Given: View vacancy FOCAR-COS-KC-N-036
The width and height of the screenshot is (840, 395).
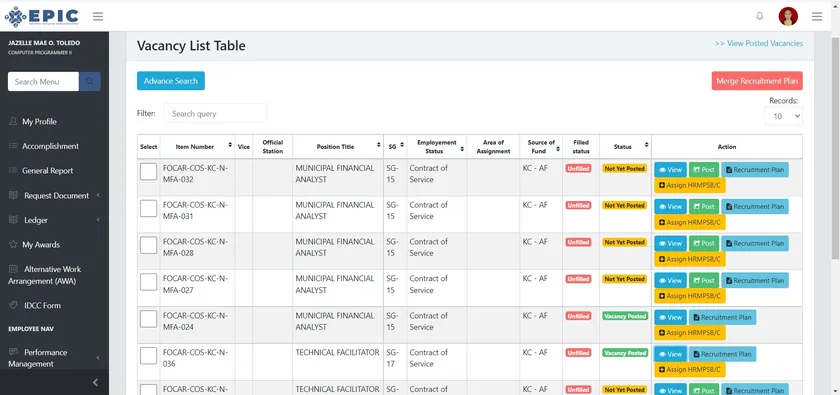Looking at the screenshot, I should pos(670,354).
